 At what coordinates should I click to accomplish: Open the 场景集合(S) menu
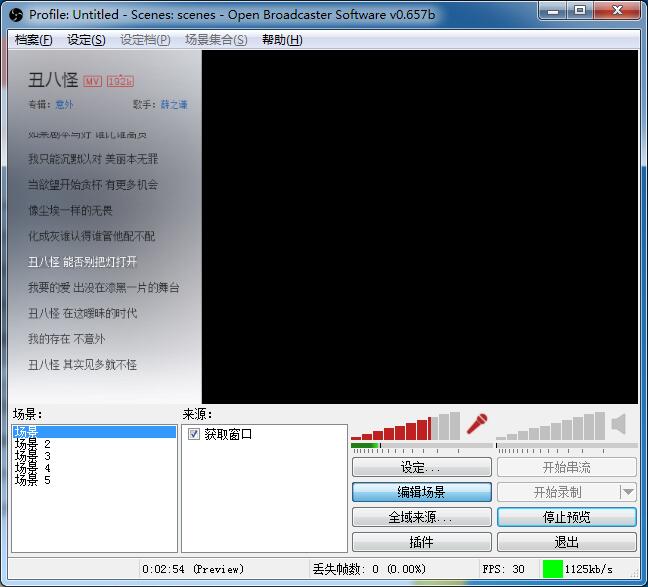[x=216, y=40]
